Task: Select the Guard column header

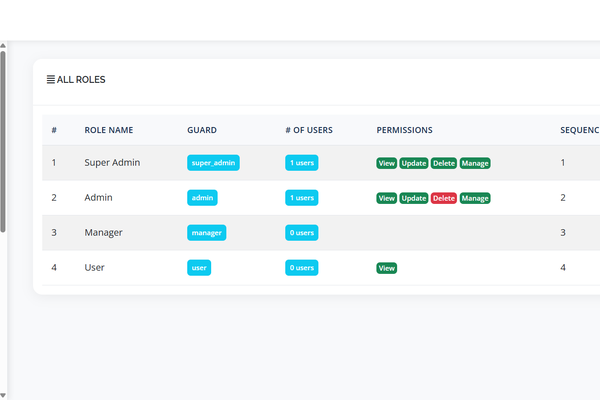Action: coord(202,130)
